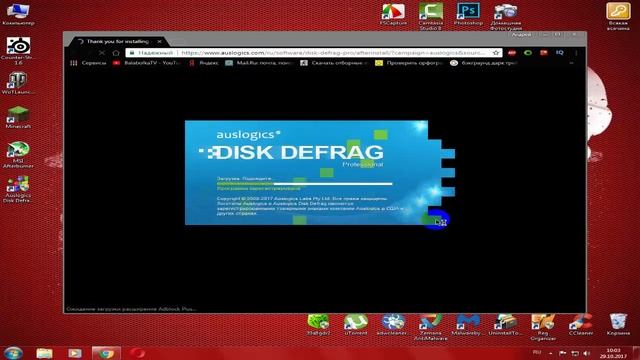The image size is (640, 360).
Task: Close the 'Thank you for installing' tab
Action: pos(159,42)
